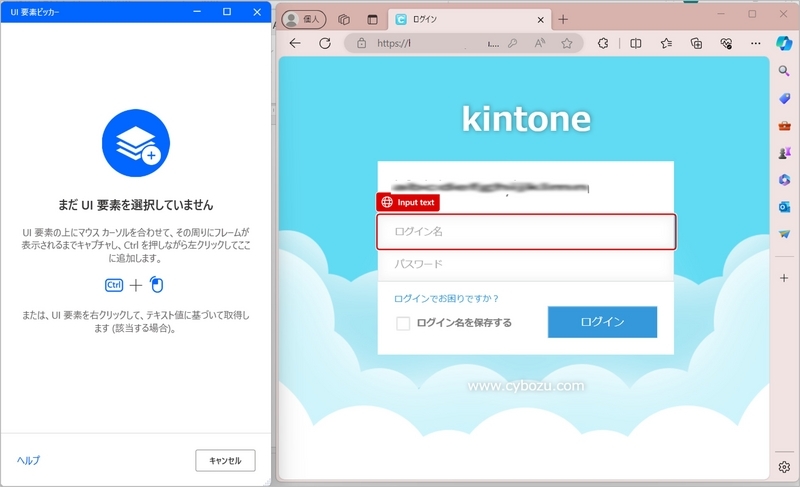
Task: Open the Extensions puzzle icon
Action: point(603,43)
